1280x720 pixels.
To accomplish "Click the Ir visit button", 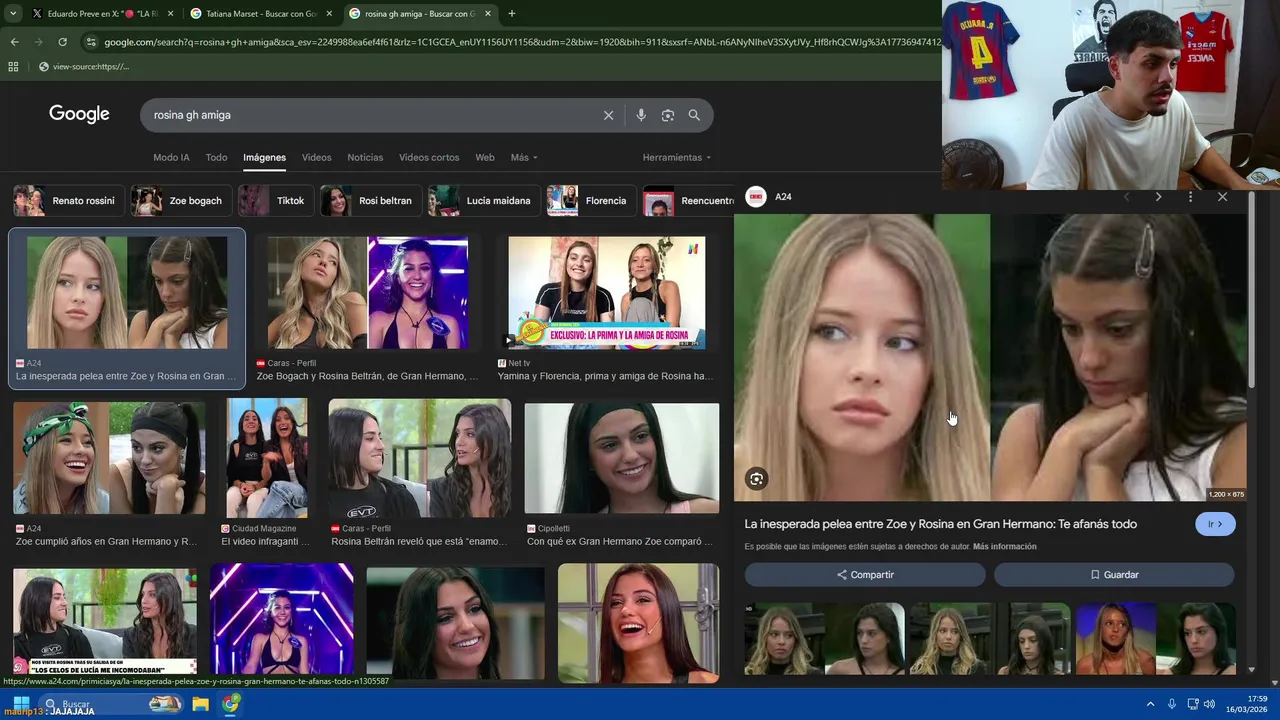I will 1215,524.
